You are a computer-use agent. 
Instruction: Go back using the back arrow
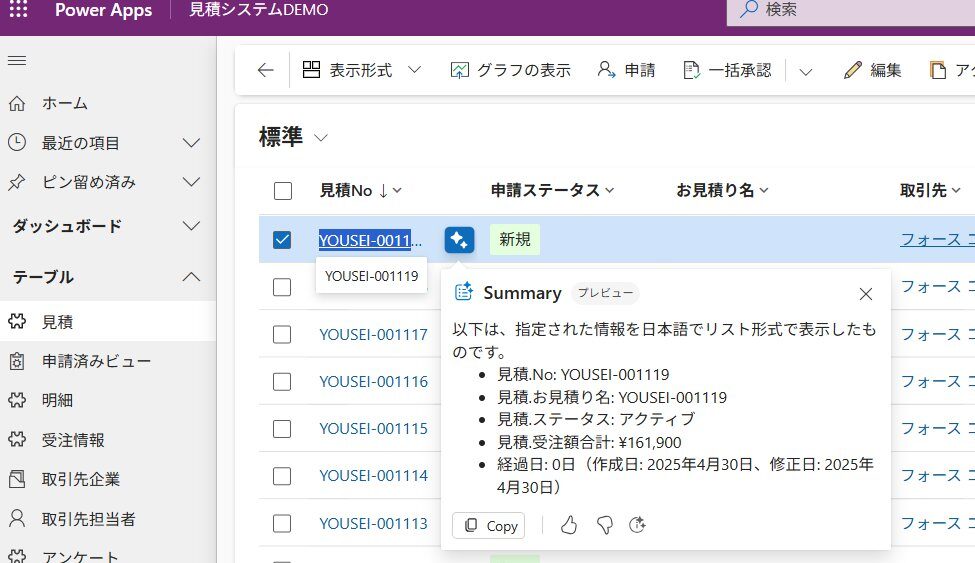tap(265, 70)
